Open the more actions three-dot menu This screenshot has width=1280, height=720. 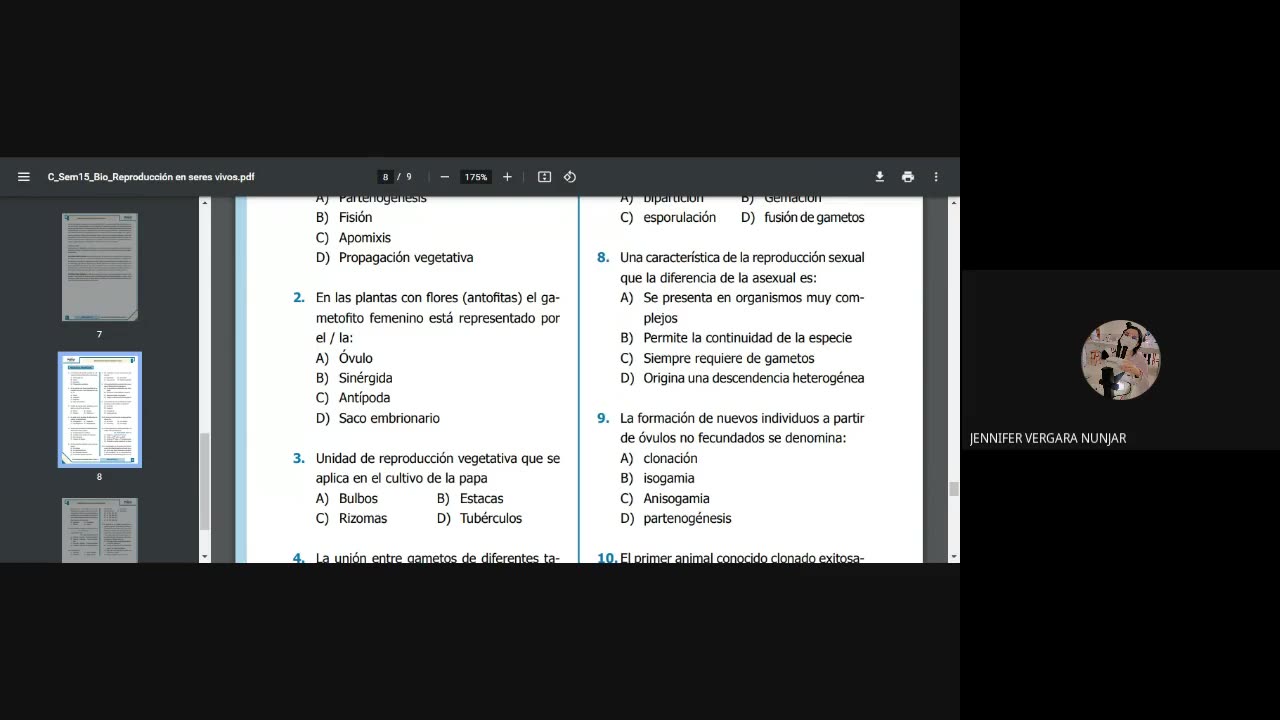click(936, 177)
